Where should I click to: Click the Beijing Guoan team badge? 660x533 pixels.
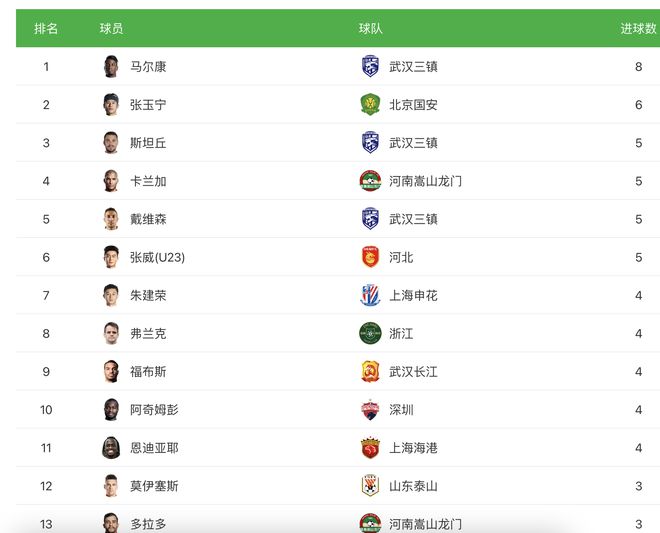(370, 104)
